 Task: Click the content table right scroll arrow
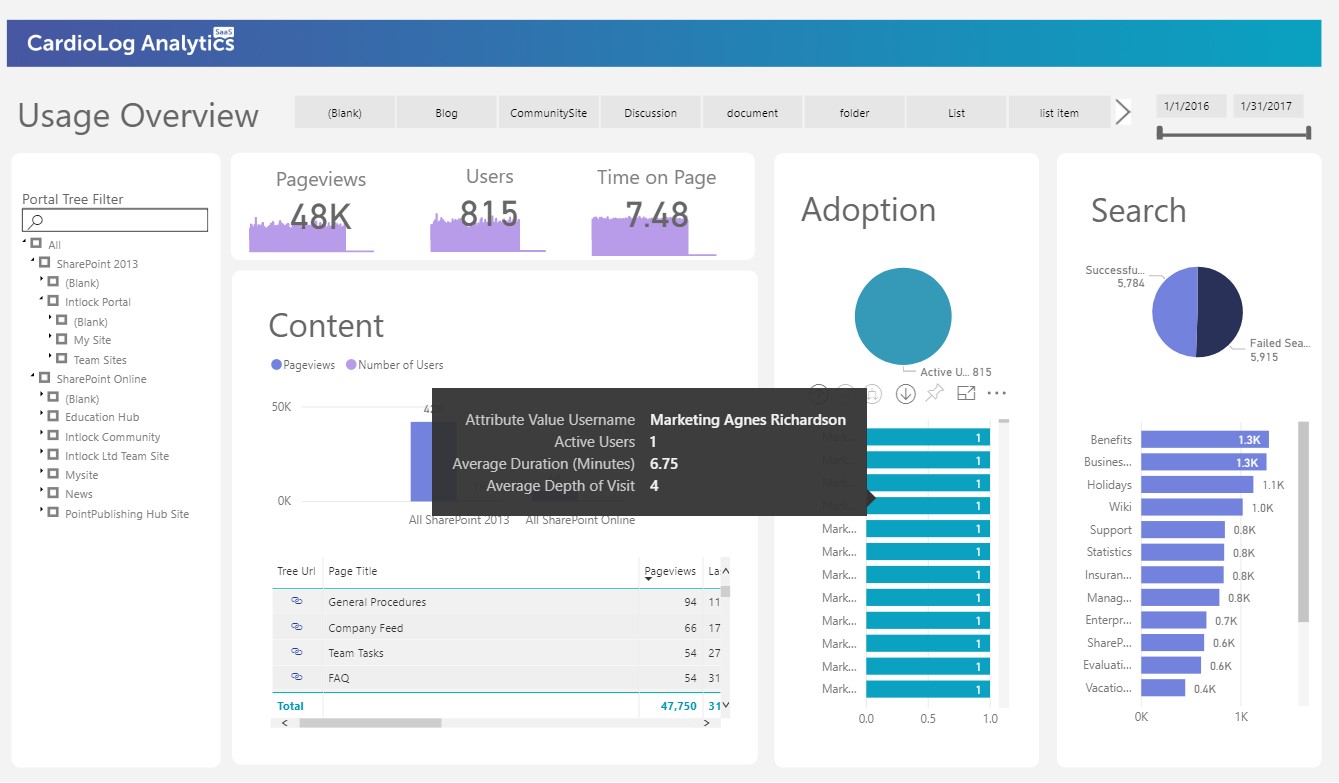[x=708, y=722]
